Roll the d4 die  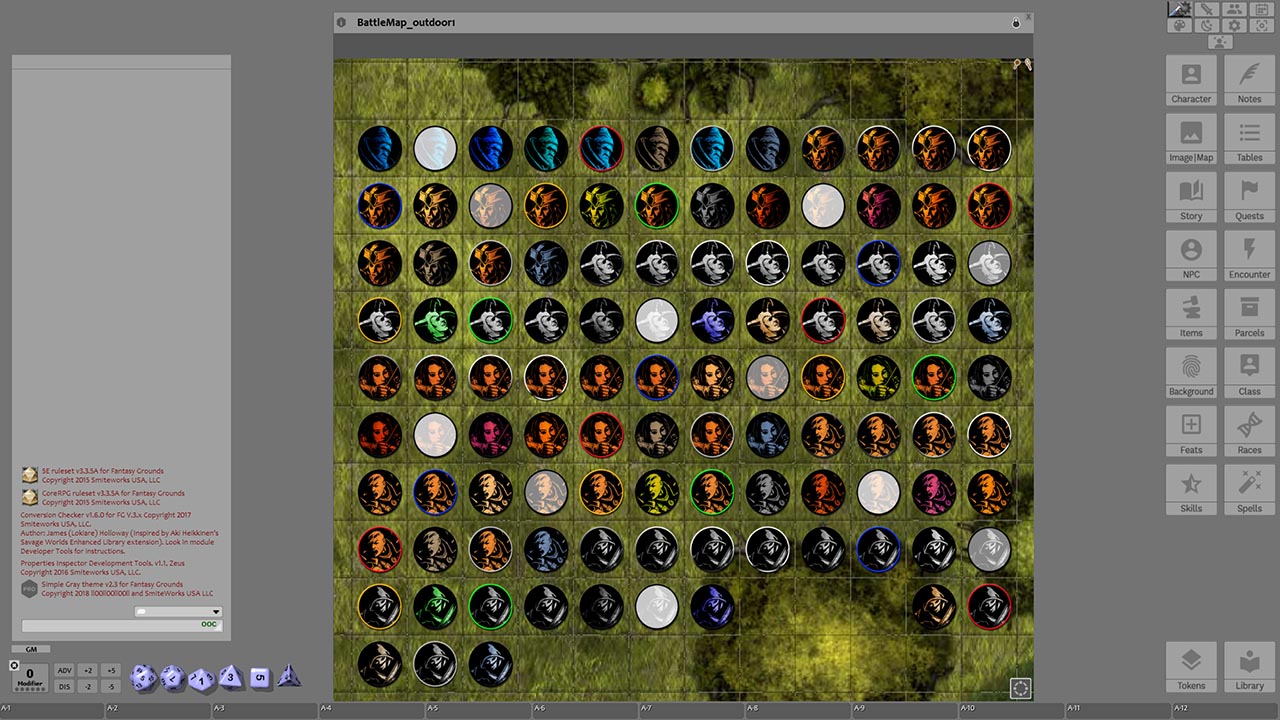[290, 677]
